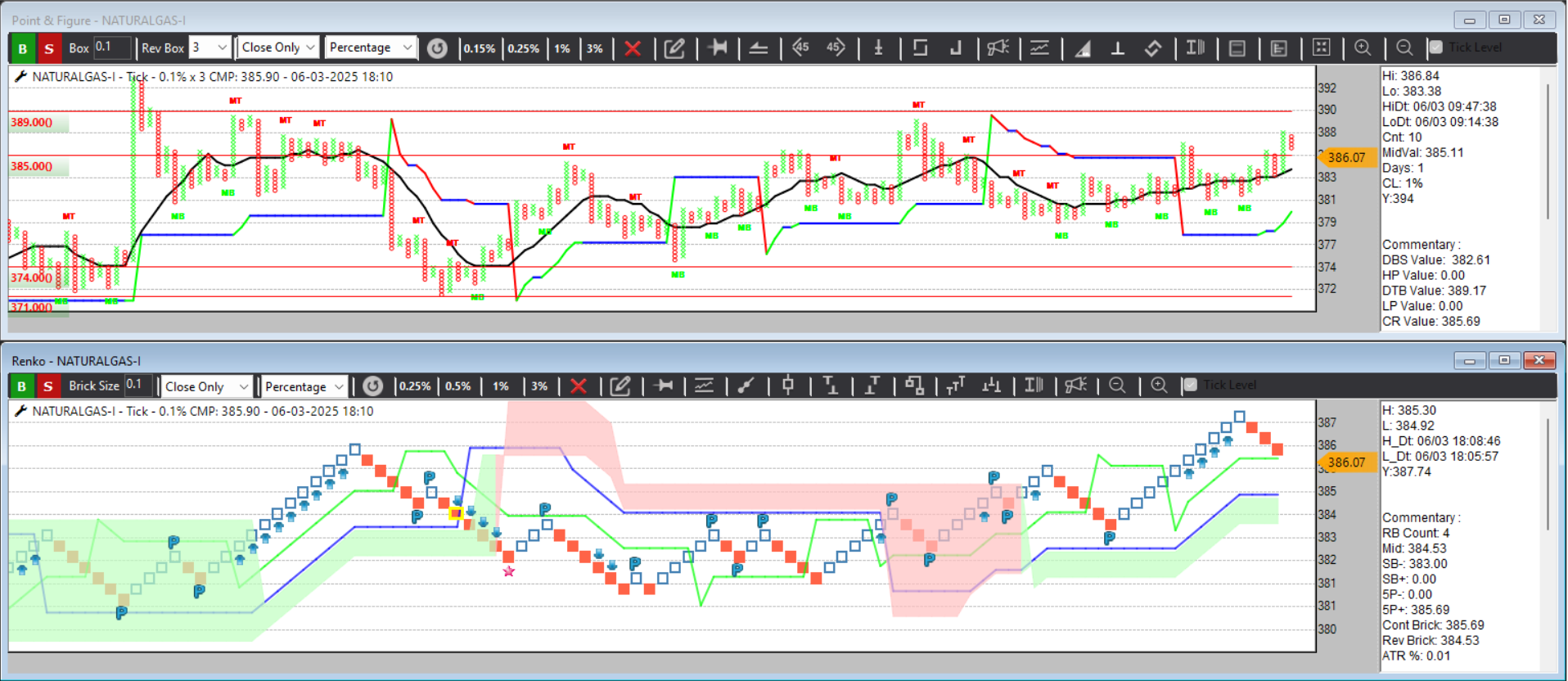Select 0.25% preset in Point & Figure toolbar
This screenshot has width=1568, height=681.
point(524,48)
